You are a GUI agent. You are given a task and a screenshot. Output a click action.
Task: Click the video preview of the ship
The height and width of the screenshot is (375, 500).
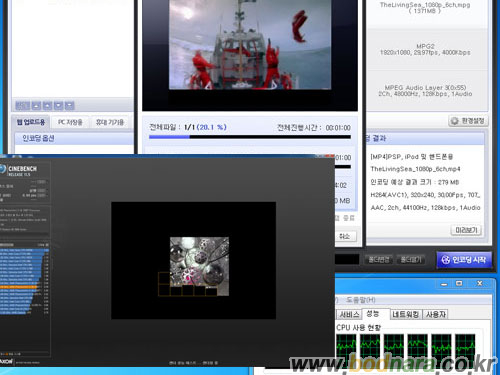pos(250,45)
